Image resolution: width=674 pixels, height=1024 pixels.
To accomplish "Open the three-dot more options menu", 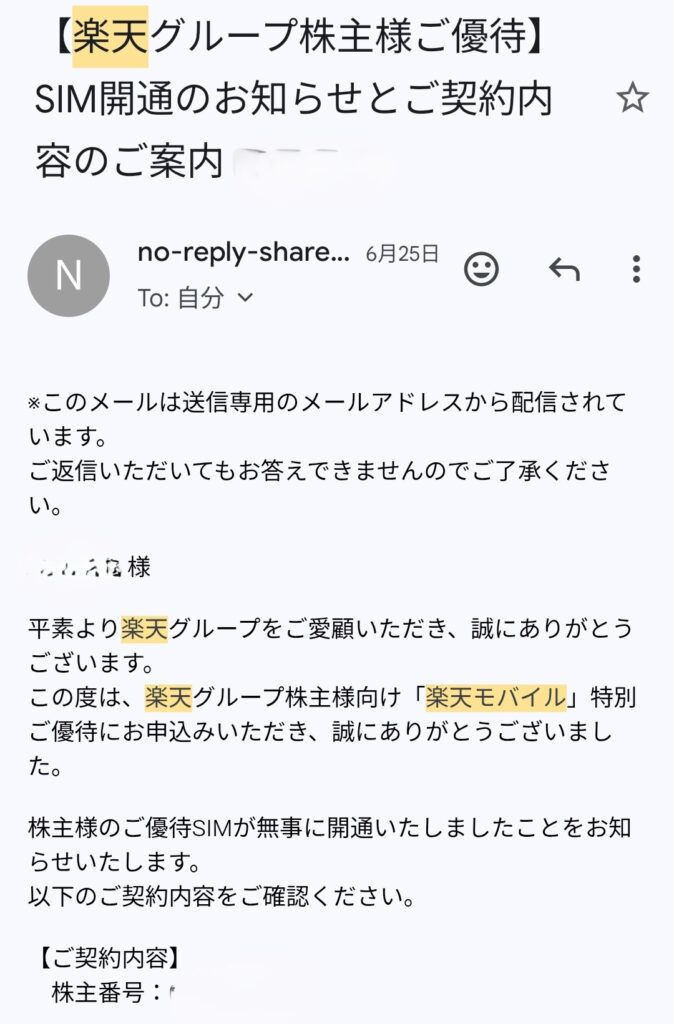I will (x=636, y=269).
